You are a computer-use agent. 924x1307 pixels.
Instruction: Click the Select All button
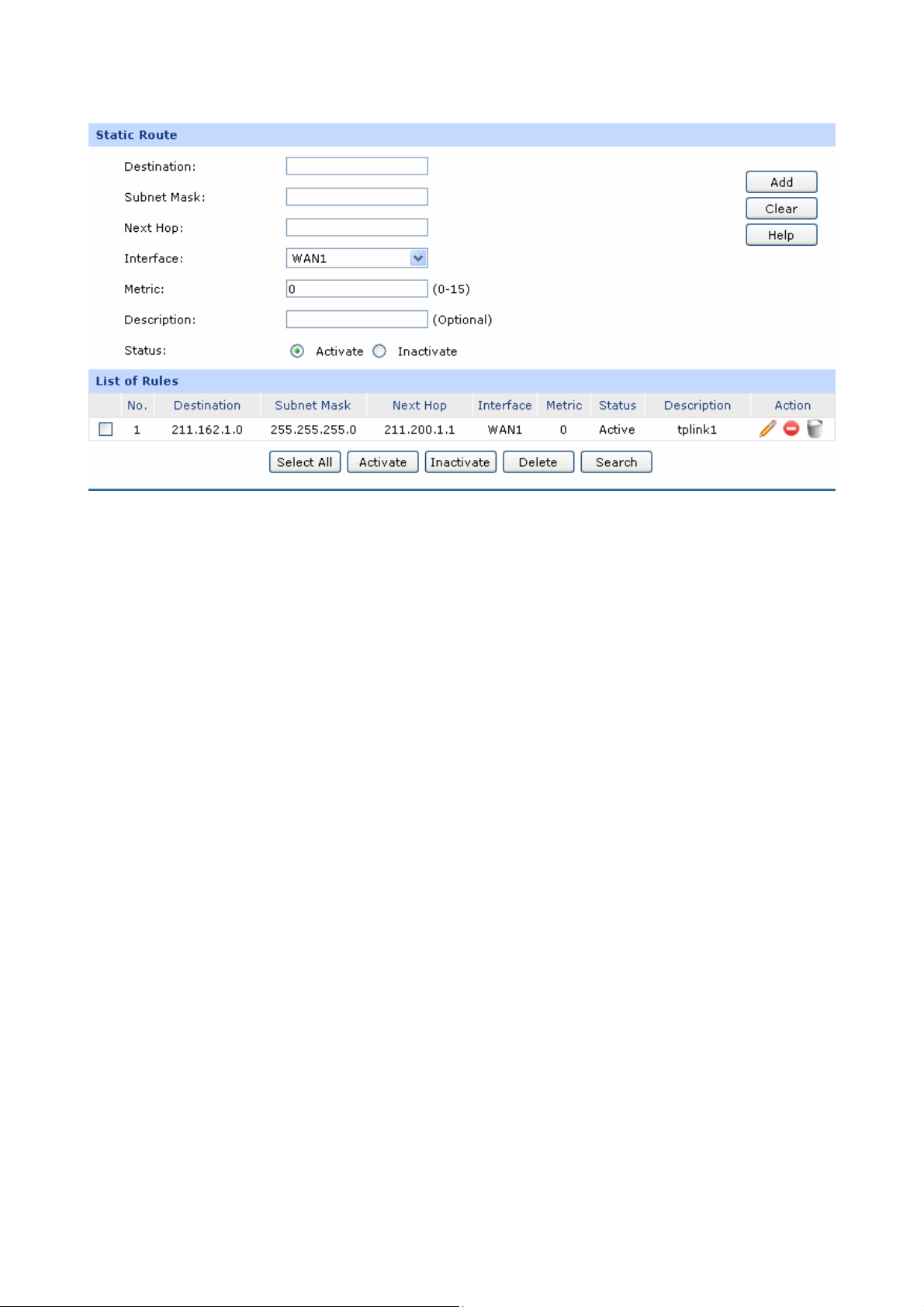[304, 462]
